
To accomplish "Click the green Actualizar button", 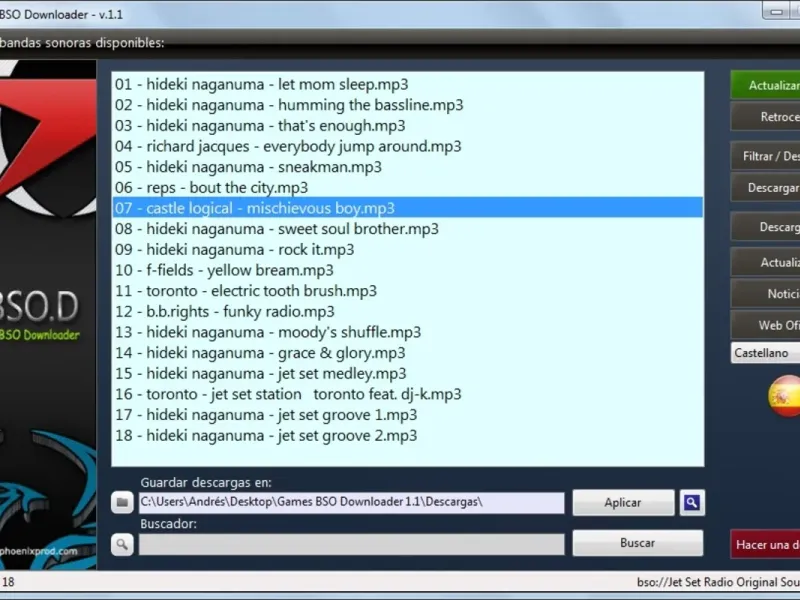I will coord(765,85).
